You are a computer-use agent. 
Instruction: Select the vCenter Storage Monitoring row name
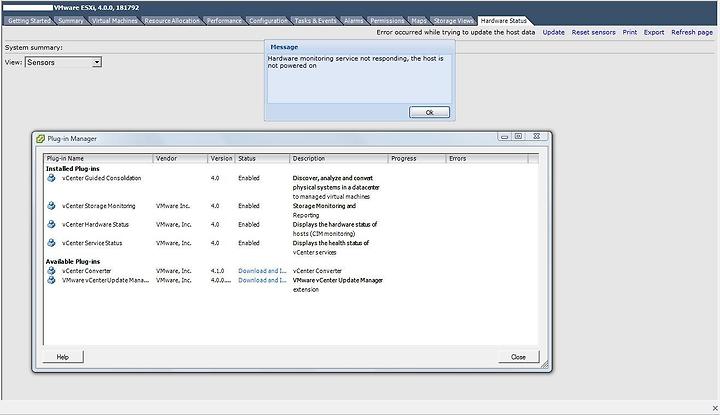point(99,206)
